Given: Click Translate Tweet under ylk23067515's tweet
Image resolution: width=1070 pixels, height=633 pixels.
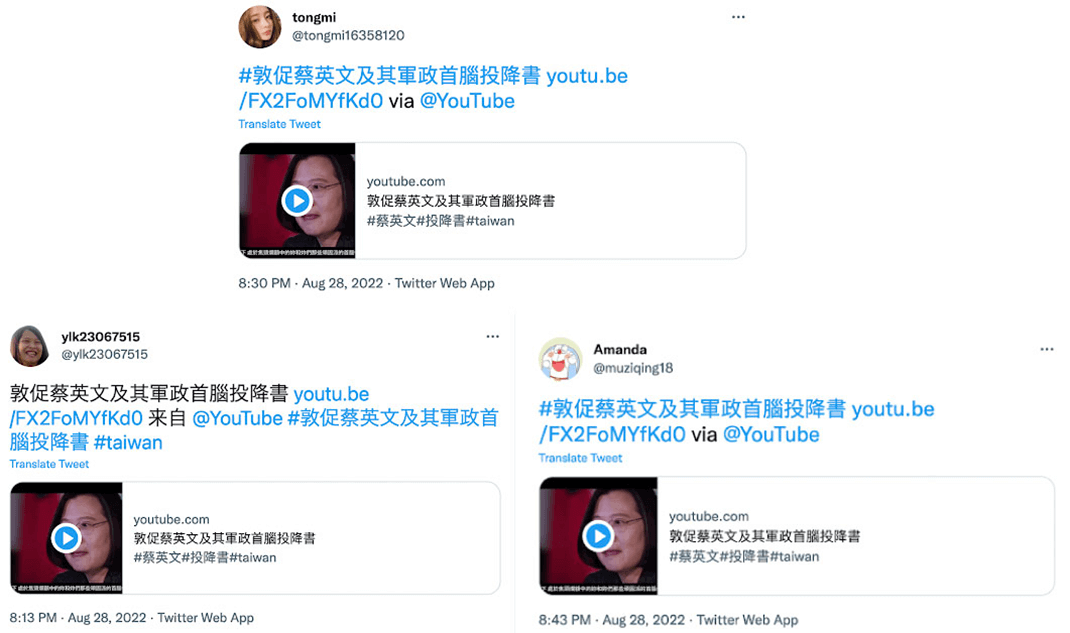Looking at the screenshot, I should [x=49, y=464].
